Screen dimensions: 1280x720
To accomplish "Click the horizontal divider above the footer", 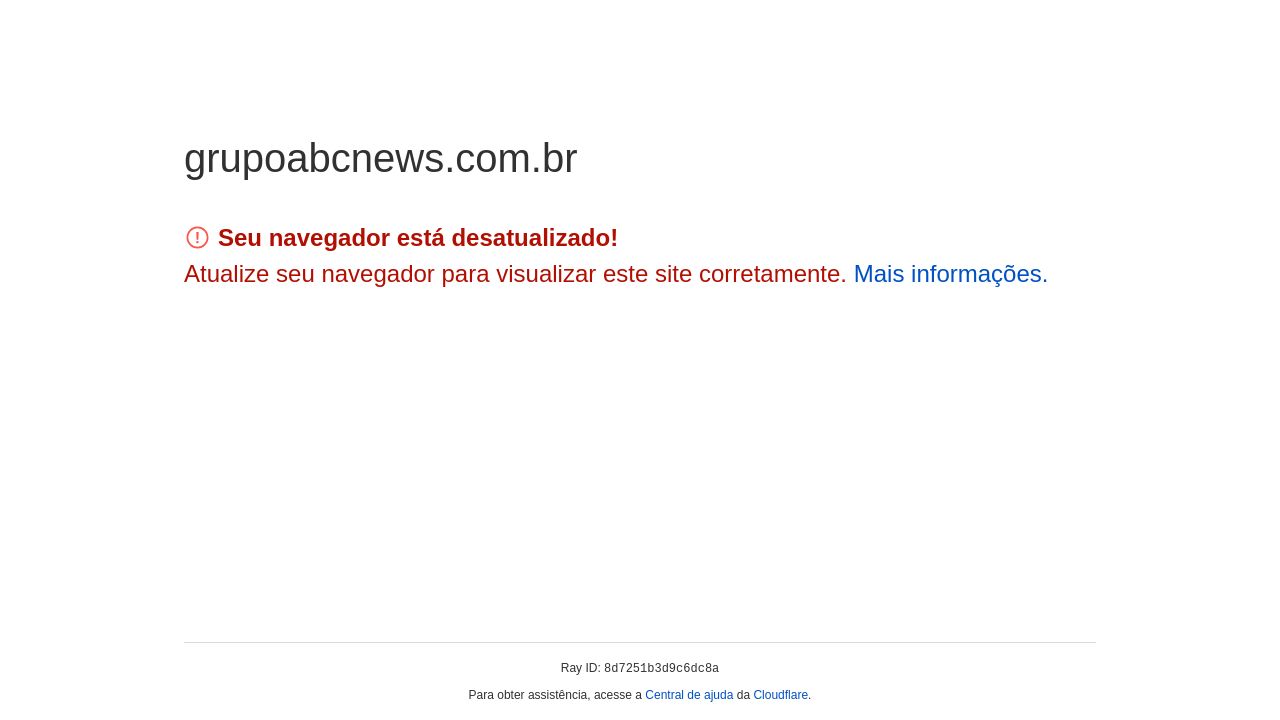I will pos(640,642).
